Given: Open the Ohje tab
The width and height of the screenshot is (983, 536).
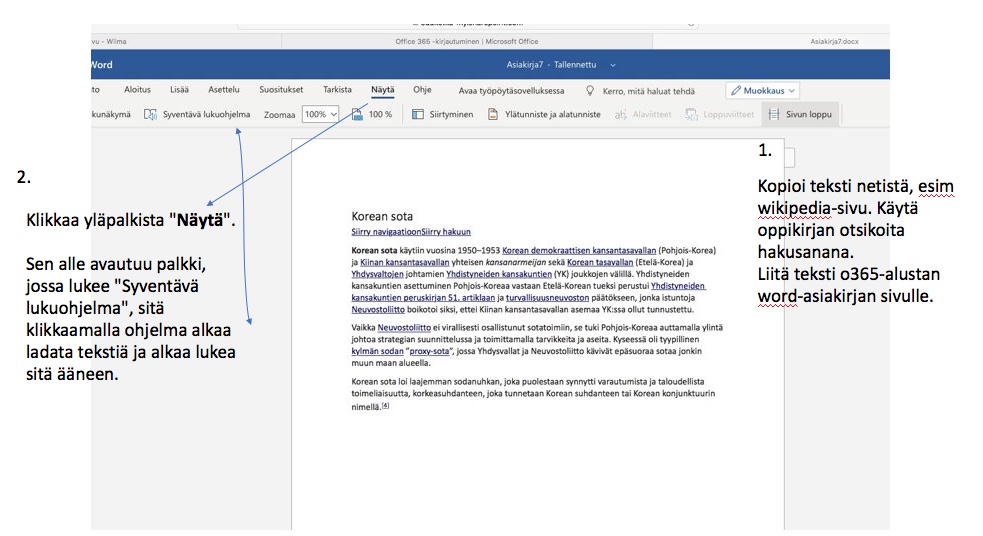Looking at the screenshot, I should click(x=422, y=90).
